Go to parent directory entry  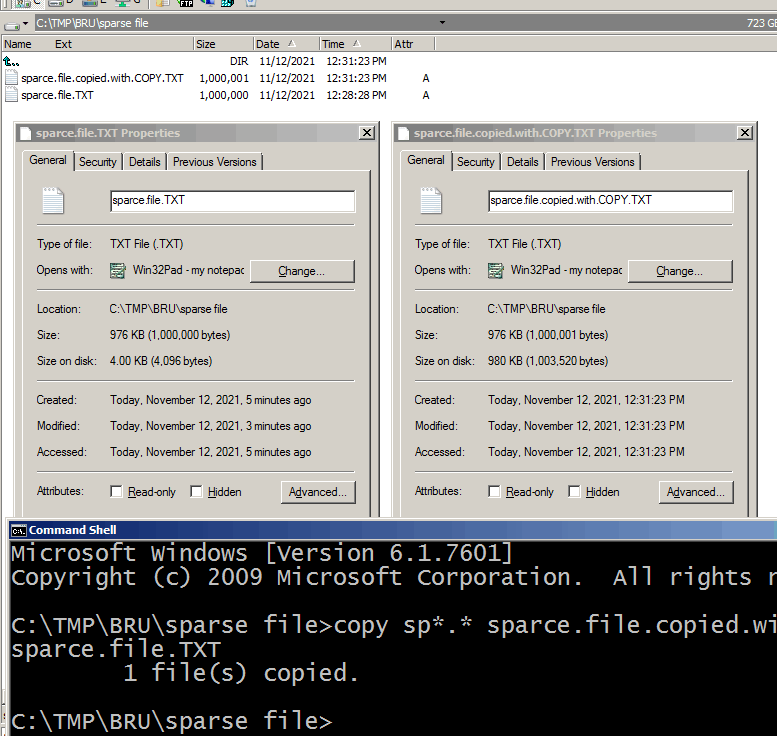(x=11, y=61)
